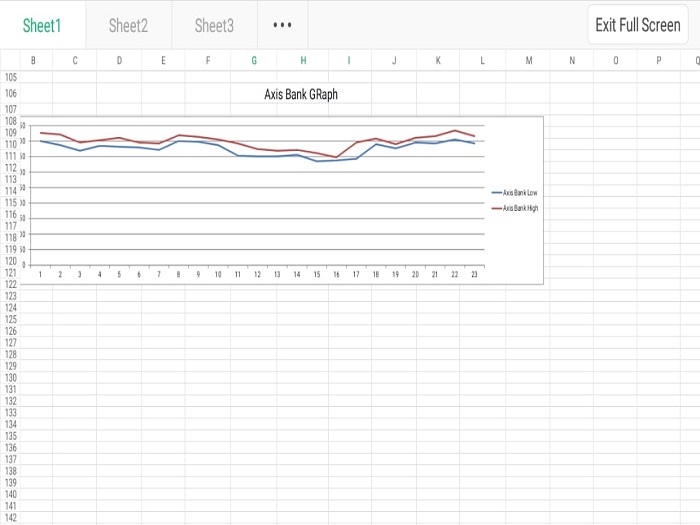Select column J header
Screen dimensions: 700x525
394,60
